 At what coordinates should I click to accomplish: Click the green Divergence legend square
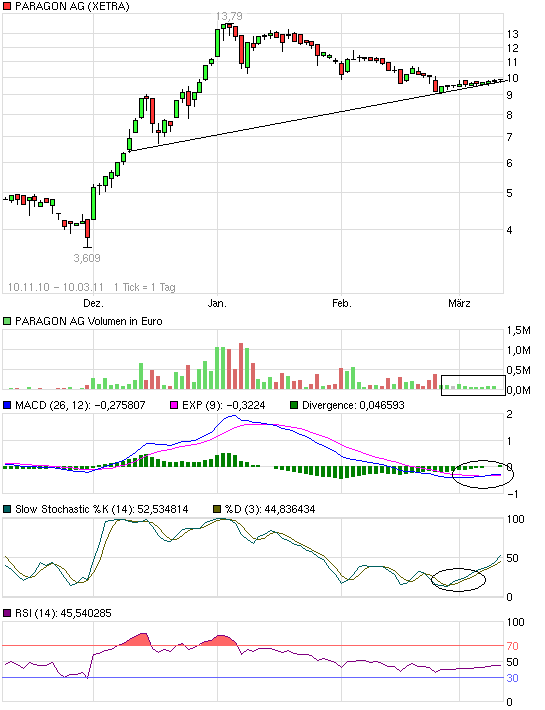tap(294, 405)
